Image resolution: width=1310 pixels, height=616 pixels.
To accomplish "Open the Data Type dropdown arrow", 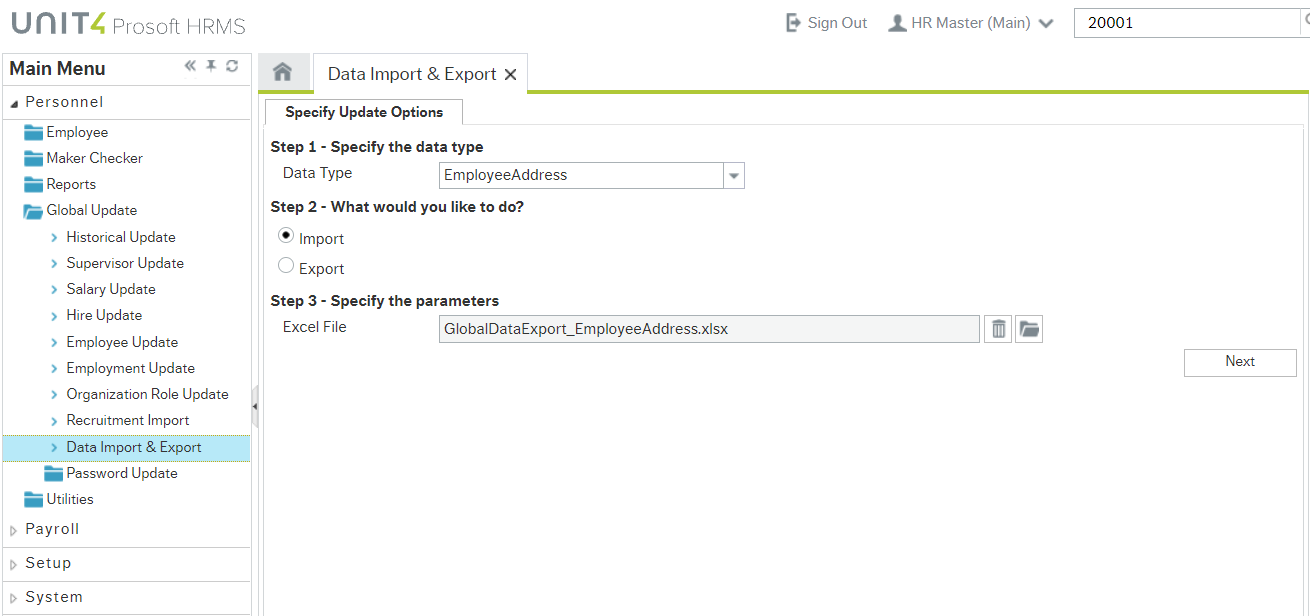I will click(734, 175).
